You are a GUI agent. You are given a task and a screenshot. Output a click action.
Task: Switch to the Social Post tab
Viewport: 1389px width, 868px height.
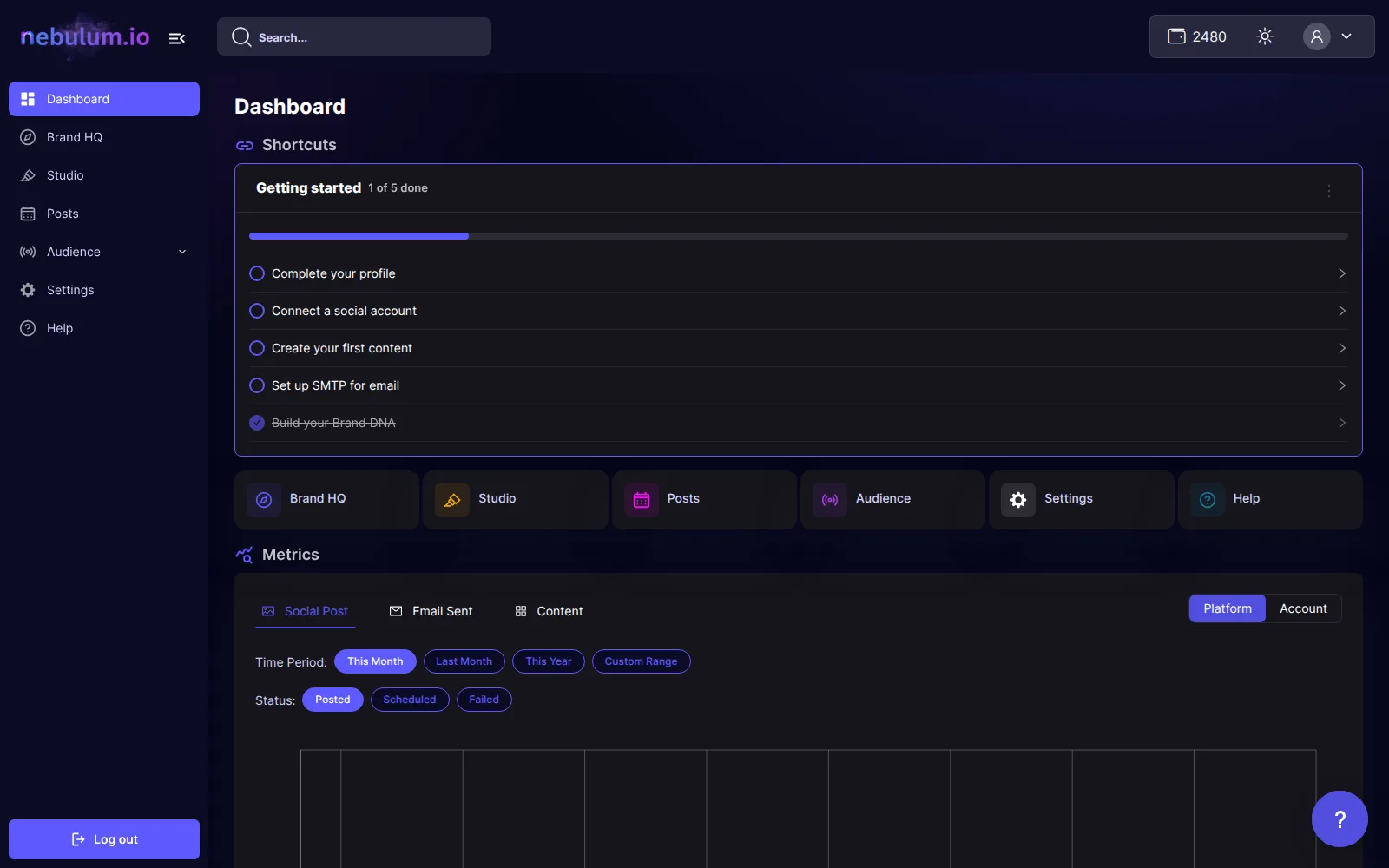coord(305,611)
